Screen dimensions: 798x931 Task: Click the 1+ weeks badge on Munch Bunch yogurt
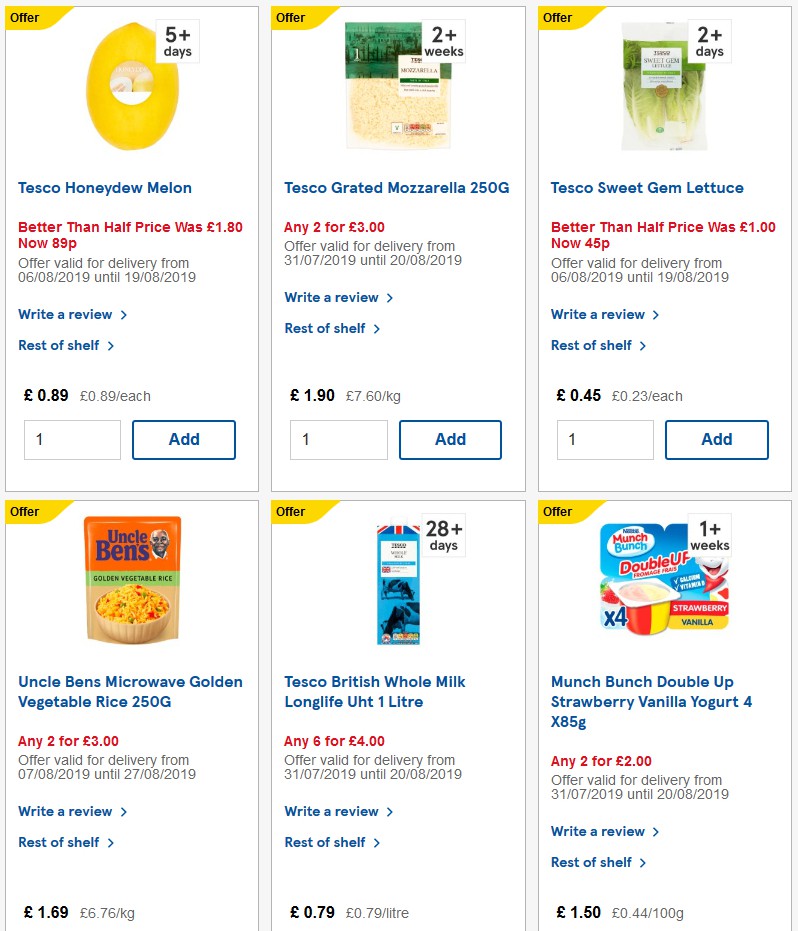click(709, 535)
